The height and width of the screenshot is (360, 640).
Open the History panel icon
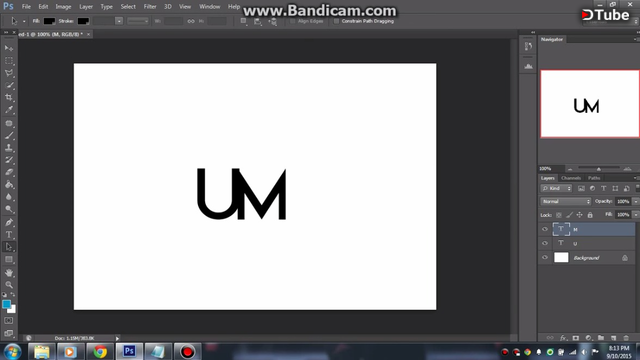coord(528,47)
